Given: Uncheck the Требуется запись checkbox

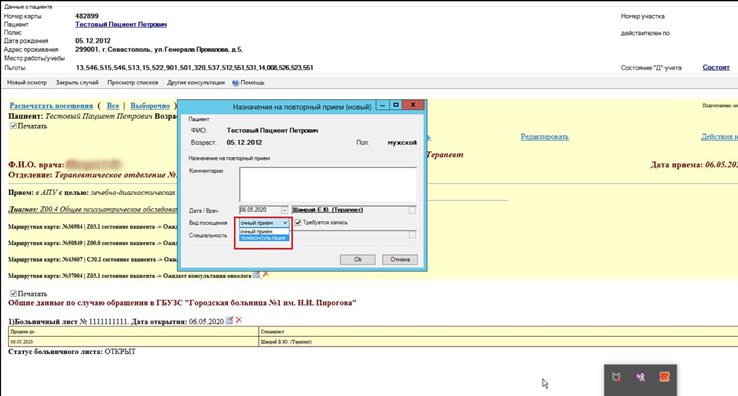Looking at the screenshot, I should [x=298, y=223].
